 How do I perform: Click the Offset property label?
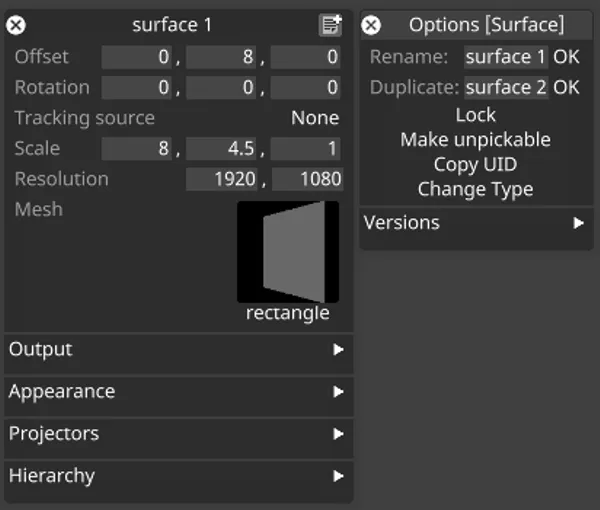(42, 57)
